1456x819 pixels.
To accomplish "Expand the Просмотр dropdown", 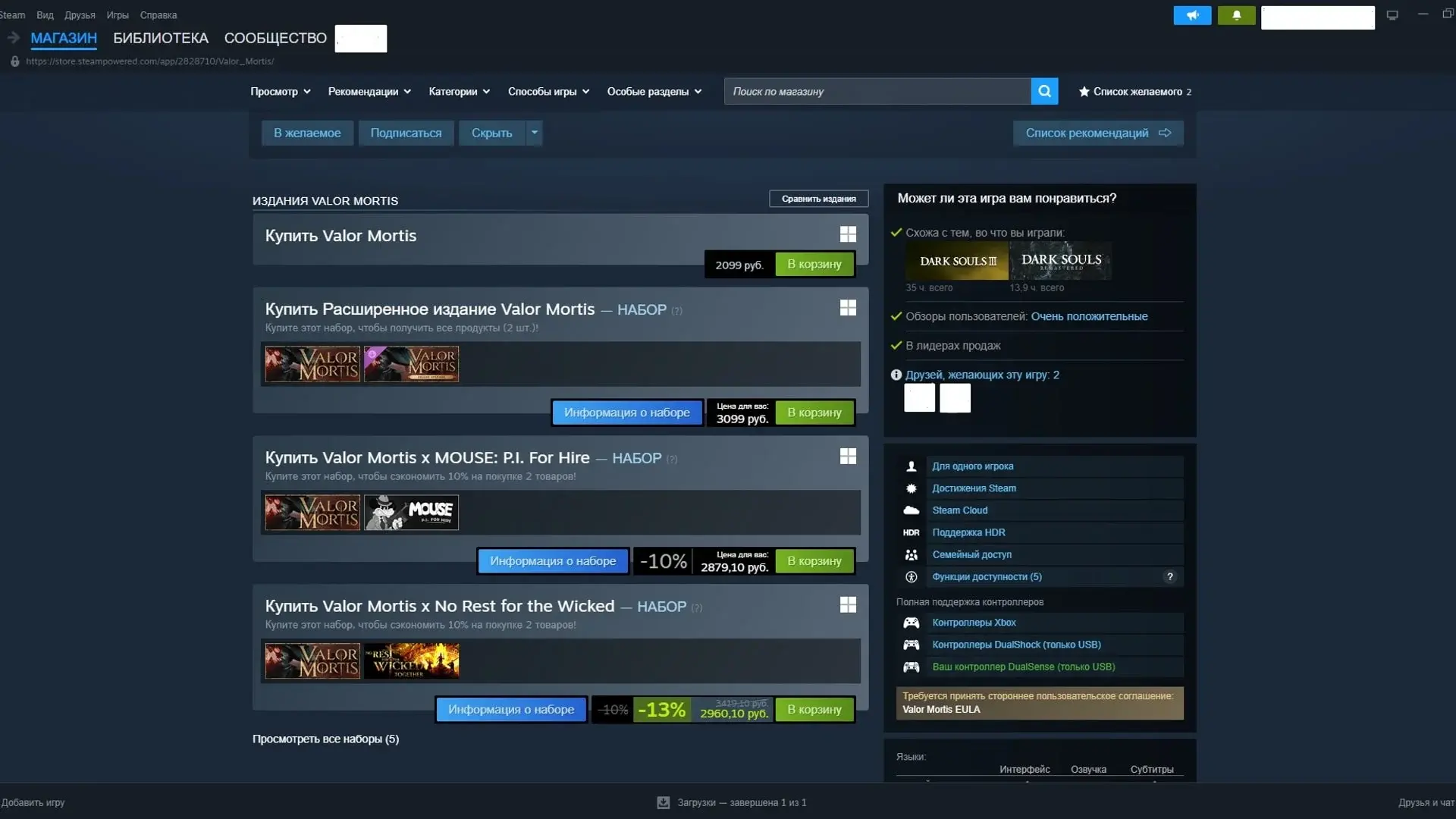I will click(x=281, y=92).
